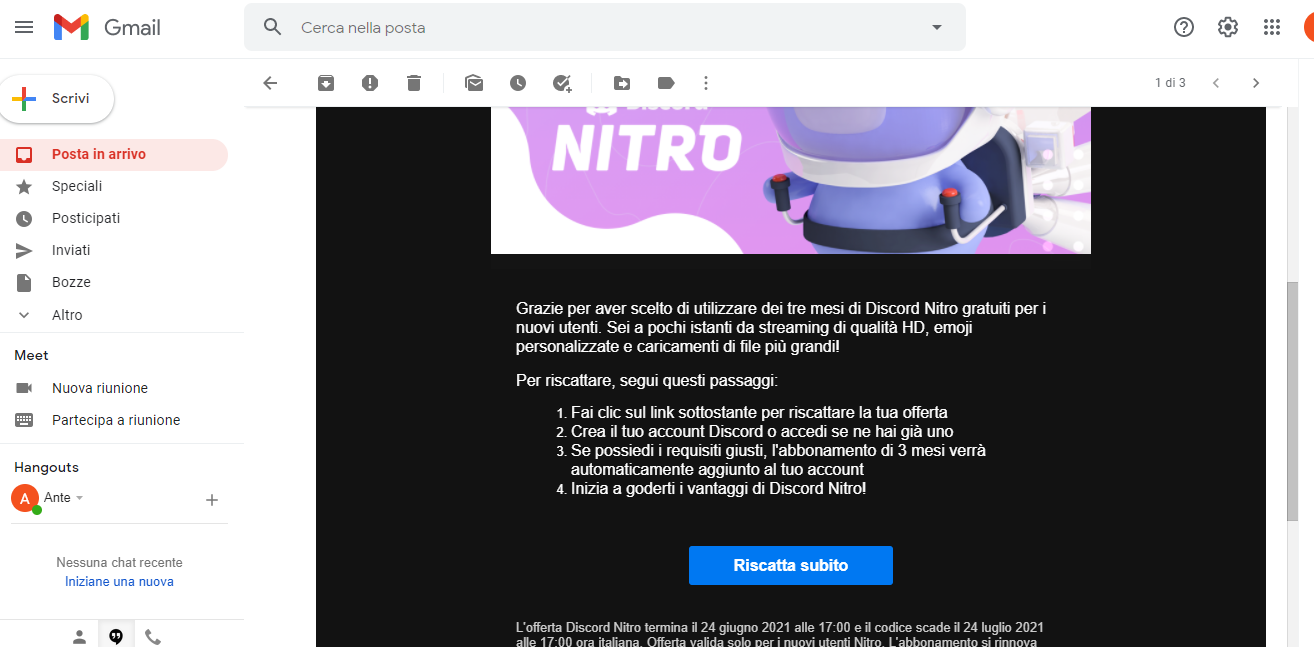Click the Cerca nella posta search field
Image resolution: width=1314 pixels, height=647 pixels.
coord(605,27)
